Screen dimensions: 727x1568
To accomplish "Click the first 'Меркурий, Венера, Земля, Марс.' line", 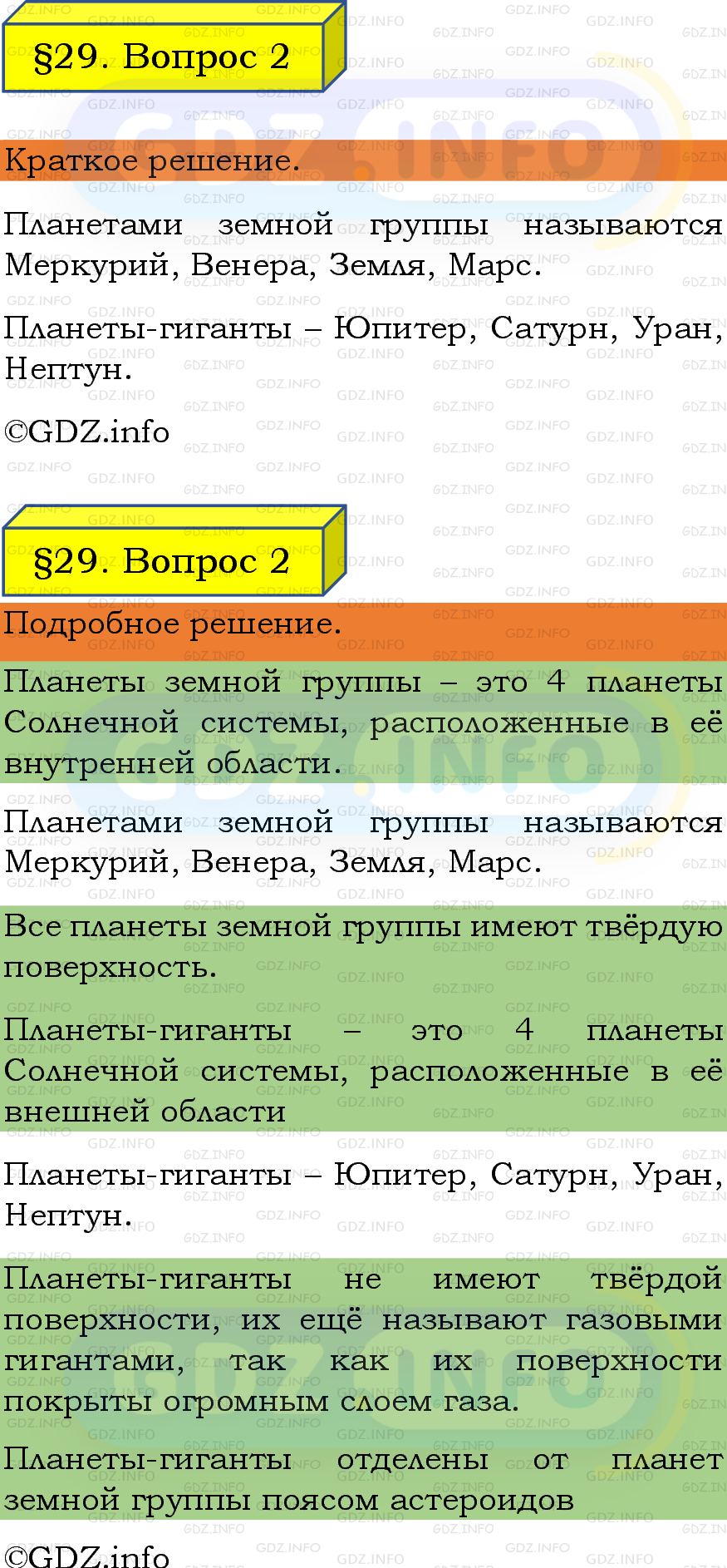I will [x=273, y=265].
